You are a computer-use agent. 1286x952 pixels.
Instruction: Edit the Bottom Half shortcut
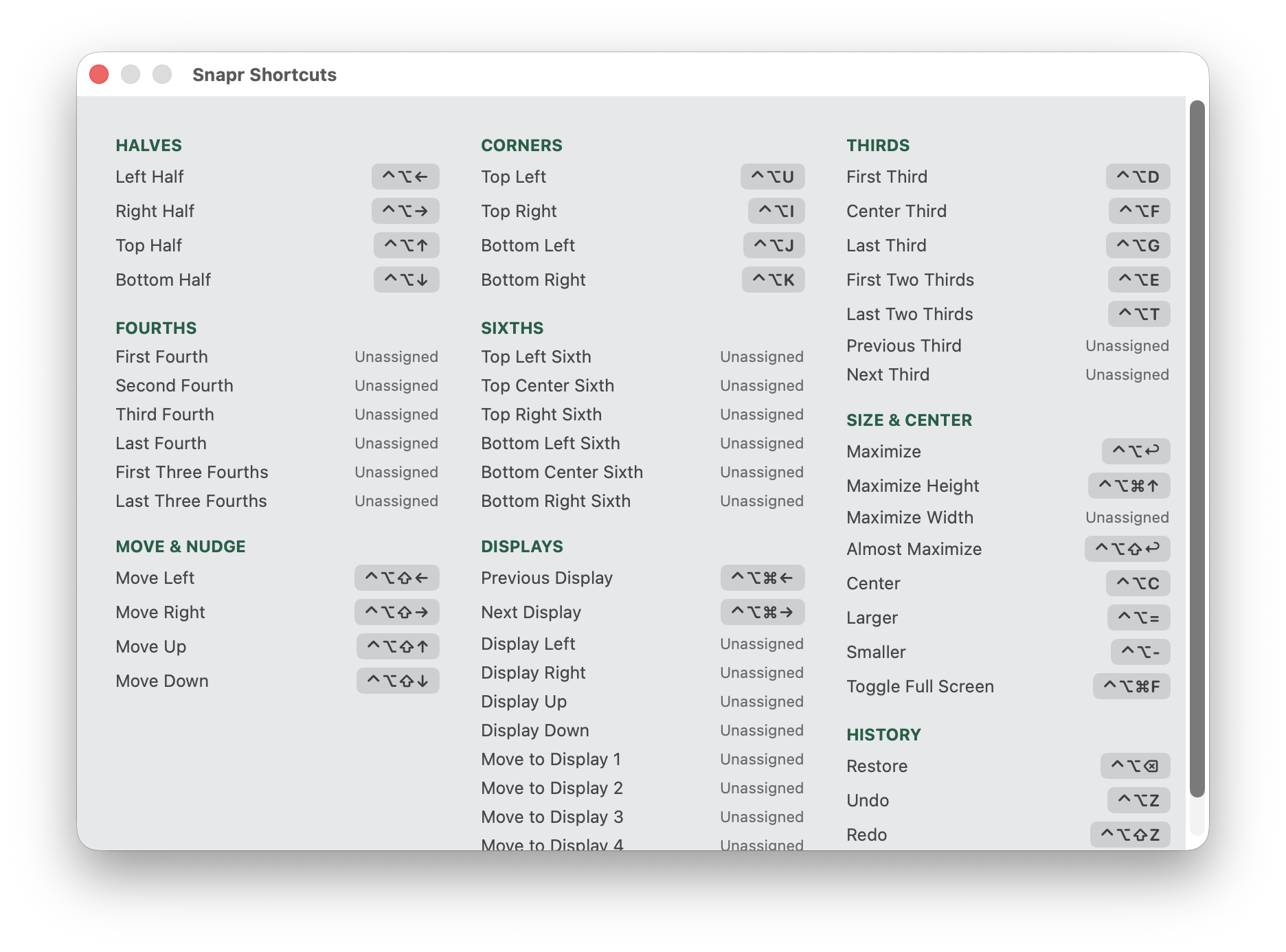(x=406, y=280)
